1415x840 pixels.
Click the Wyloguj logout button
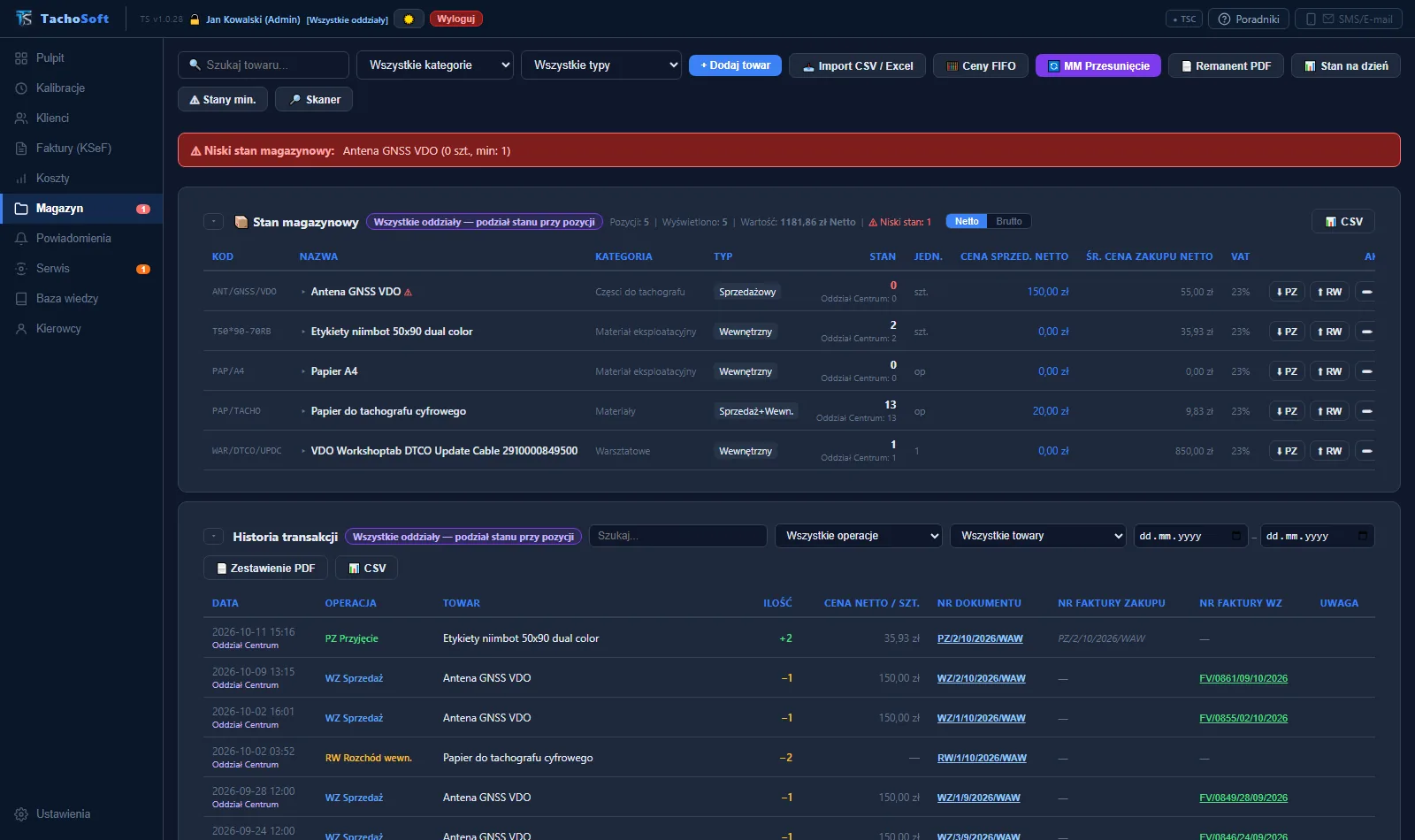tap(456, 19)
